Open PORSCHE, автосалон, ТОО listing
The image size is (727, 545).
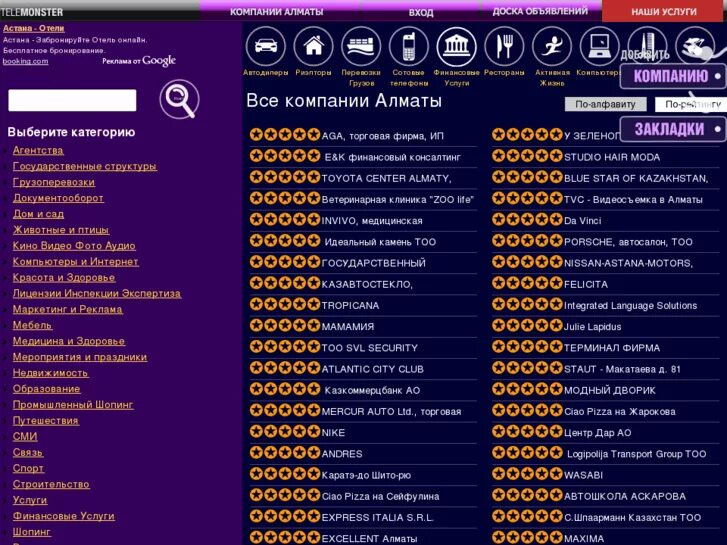pyautogui.click(x=628, y=242)
